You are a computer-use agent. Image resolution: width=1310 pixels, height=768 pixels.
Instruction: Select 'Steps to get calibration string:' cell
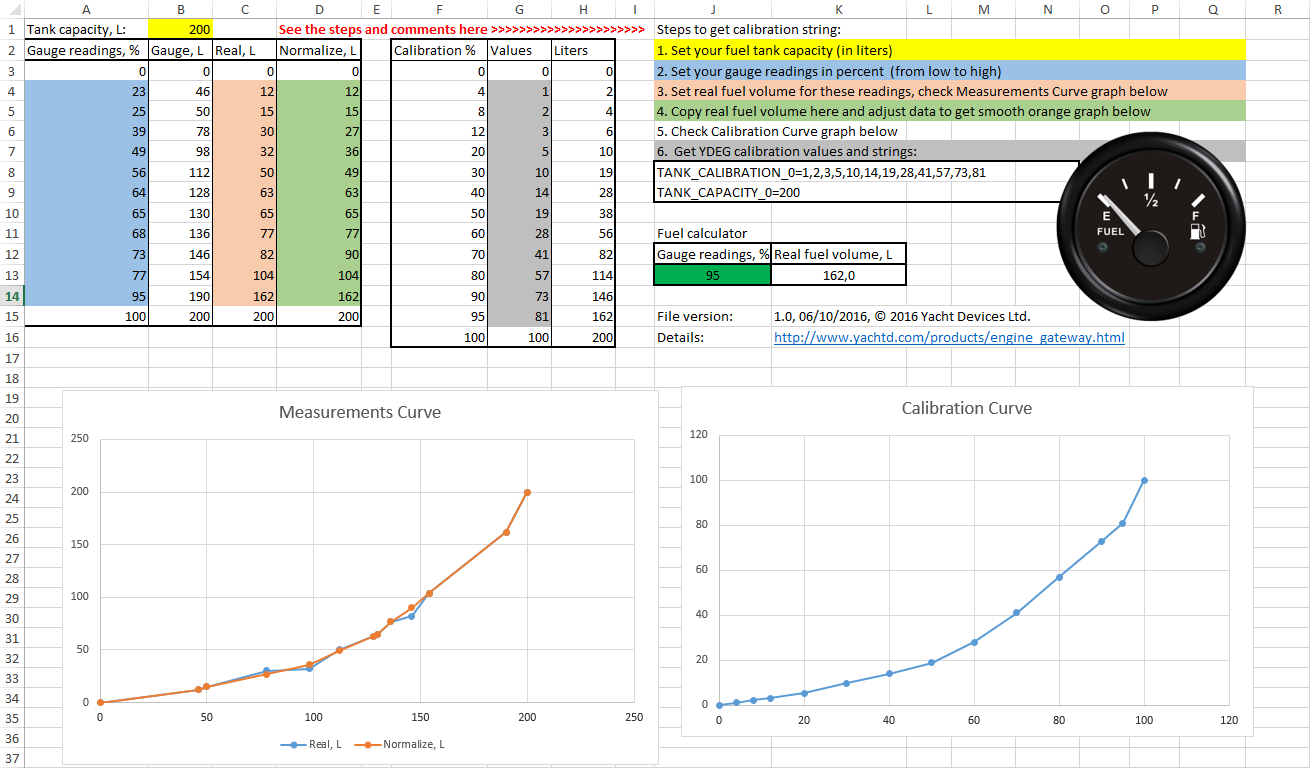pyautogui.click(x=748, y=30)
